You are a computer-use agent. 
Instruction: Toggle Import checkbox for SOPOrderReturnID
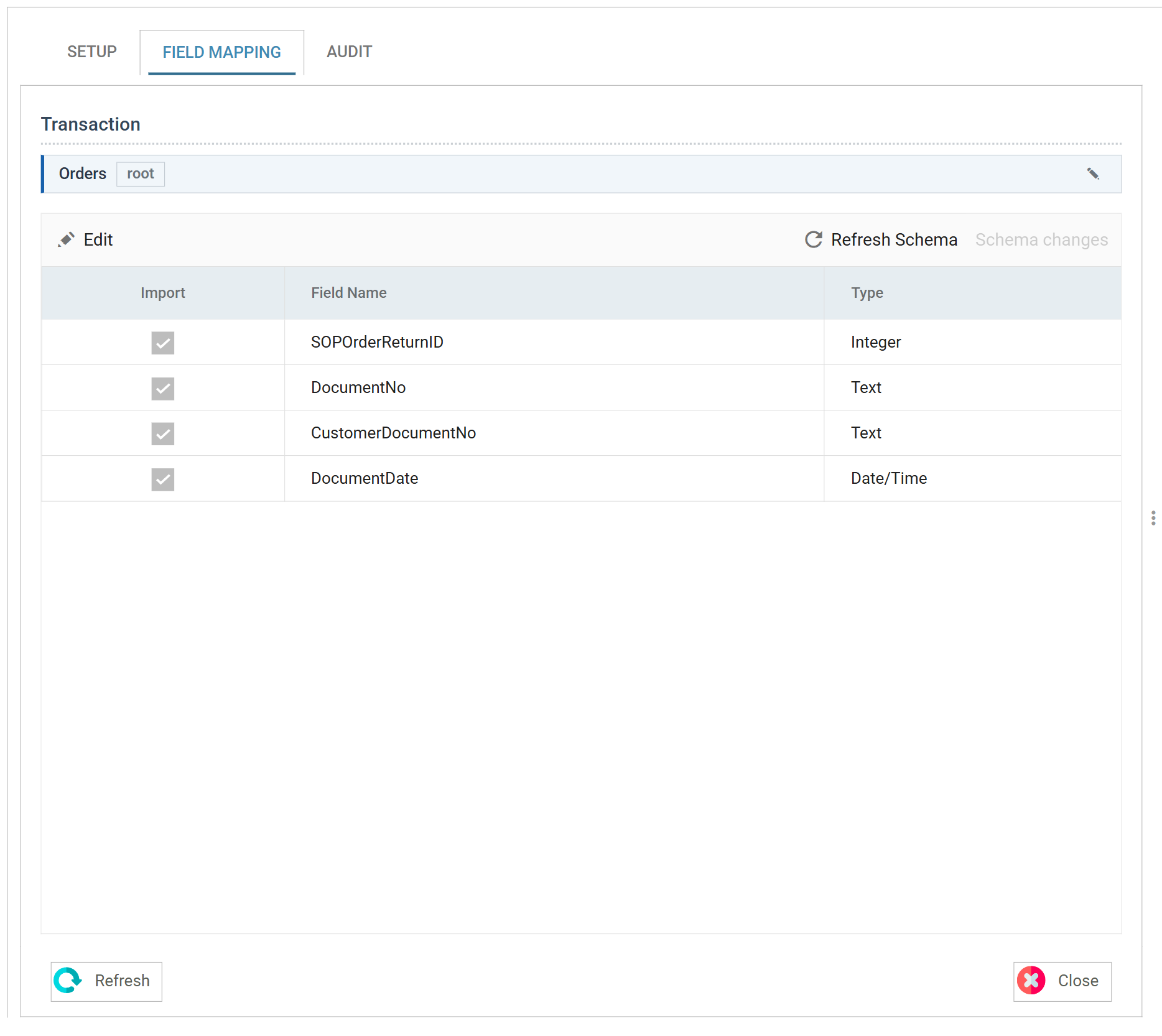click(163, 343)
